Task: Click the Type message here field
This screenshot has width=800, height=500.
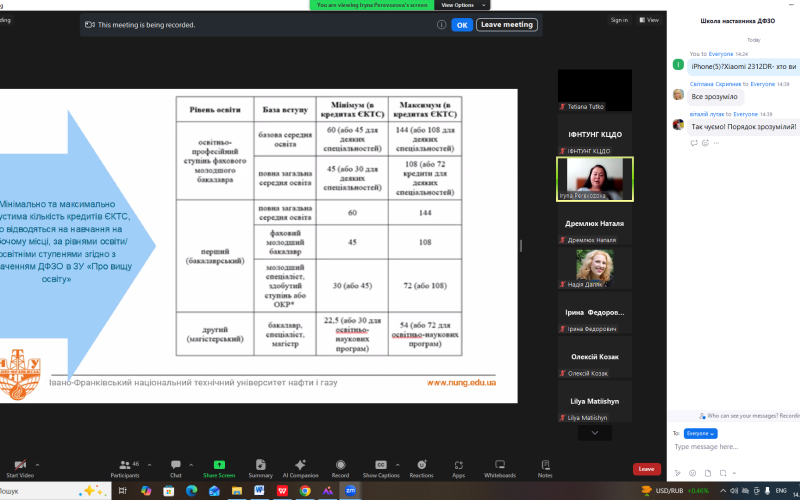Action: (x=735, y=447)
